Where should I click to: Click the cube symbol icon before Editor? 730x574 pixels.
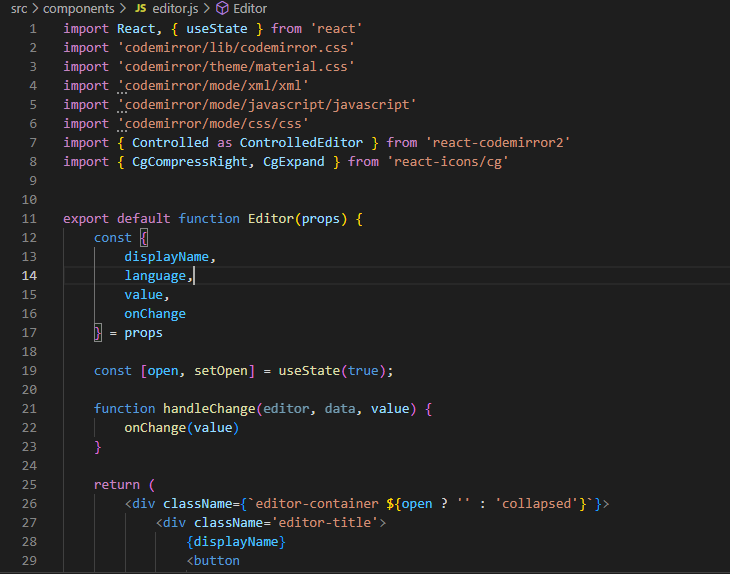[222, 8]
